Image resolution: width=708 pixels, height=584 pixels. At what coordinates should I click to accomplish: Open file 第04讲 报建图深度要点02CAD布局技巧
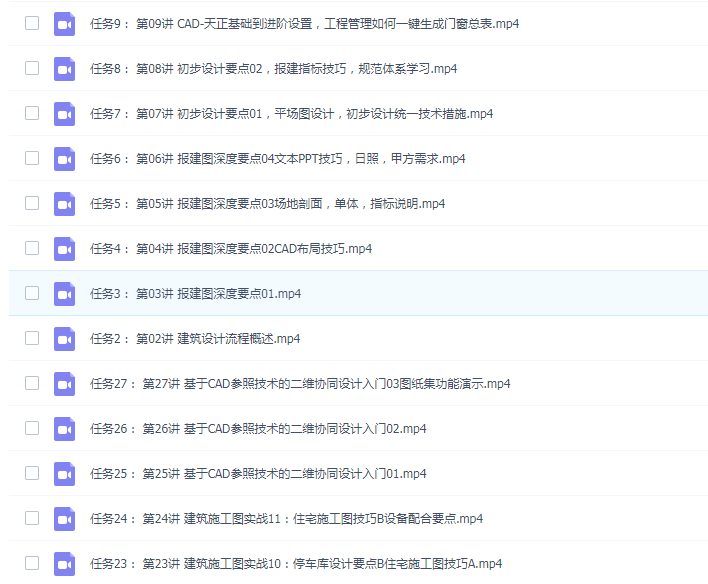coord(231,248)
